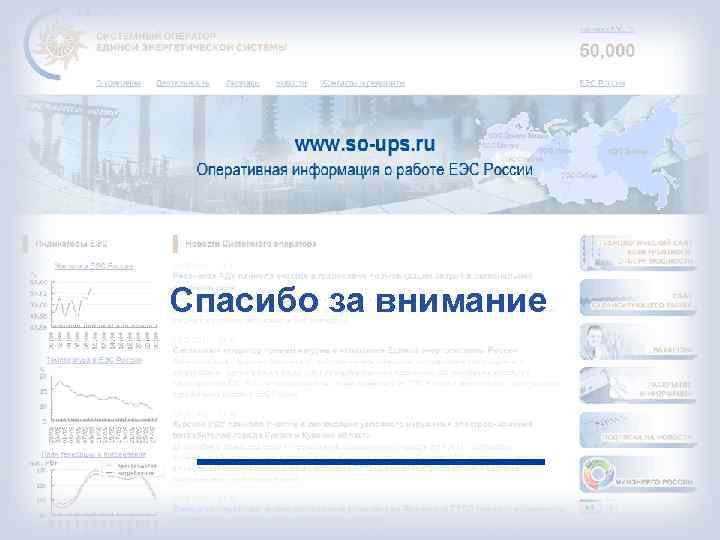Viewport: 720px width, 540px height.
Task: Click the colorful Minenergo circular emblem
Action: [598, 474]
